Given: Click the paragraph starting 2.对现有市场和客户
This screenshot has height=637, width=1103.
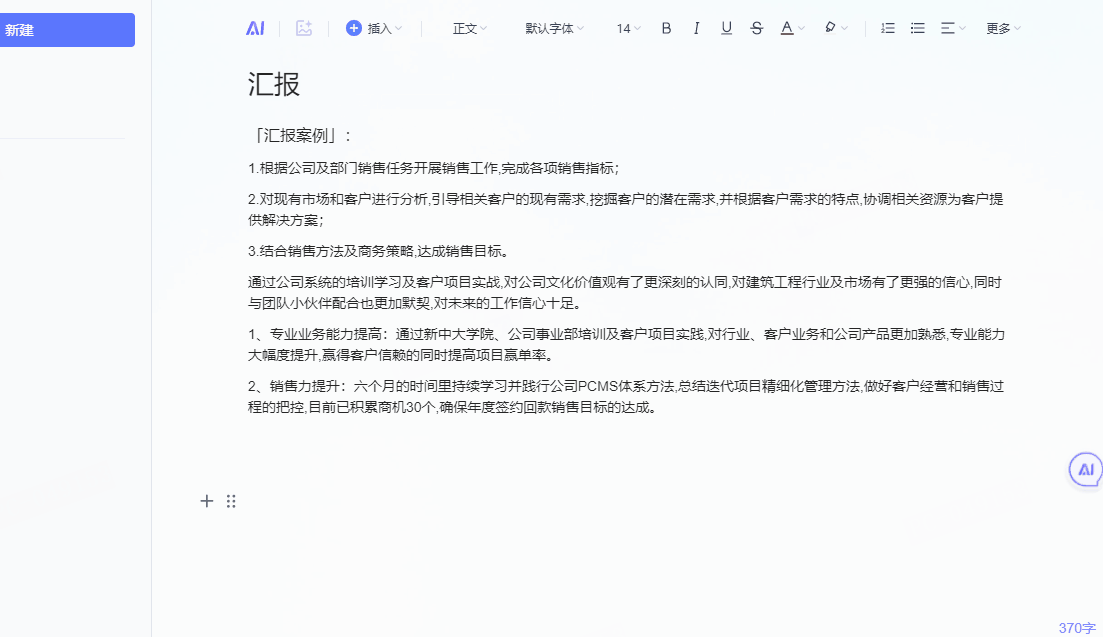Looking at the screenshot, I should pyautogui.click(x=625, y=210).
